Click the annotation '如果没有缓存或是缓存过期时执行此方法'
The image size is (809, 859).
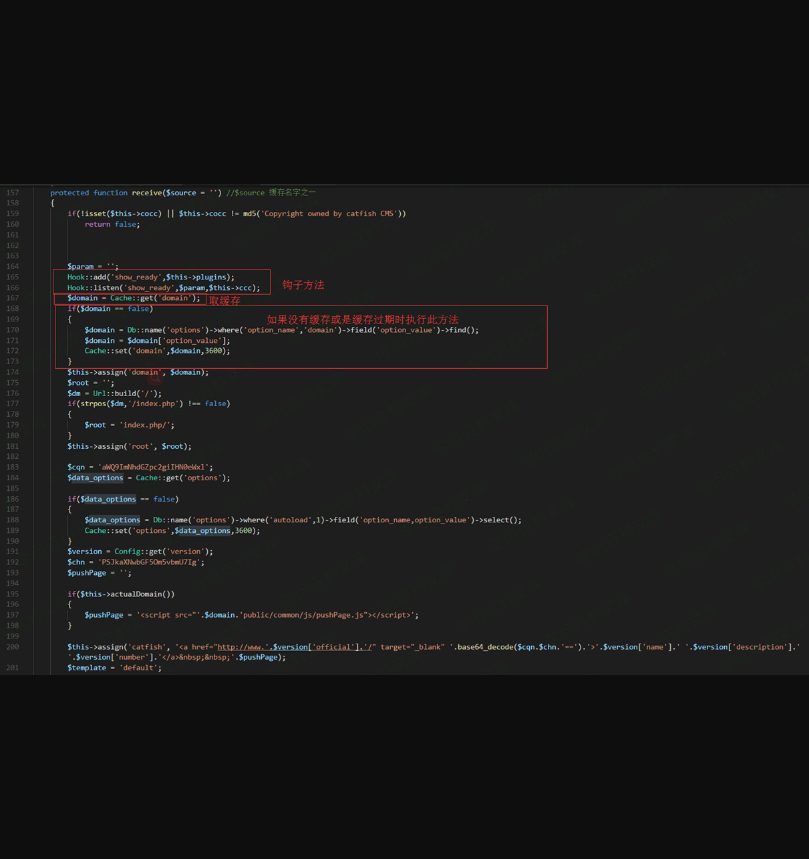click(362, 320)
